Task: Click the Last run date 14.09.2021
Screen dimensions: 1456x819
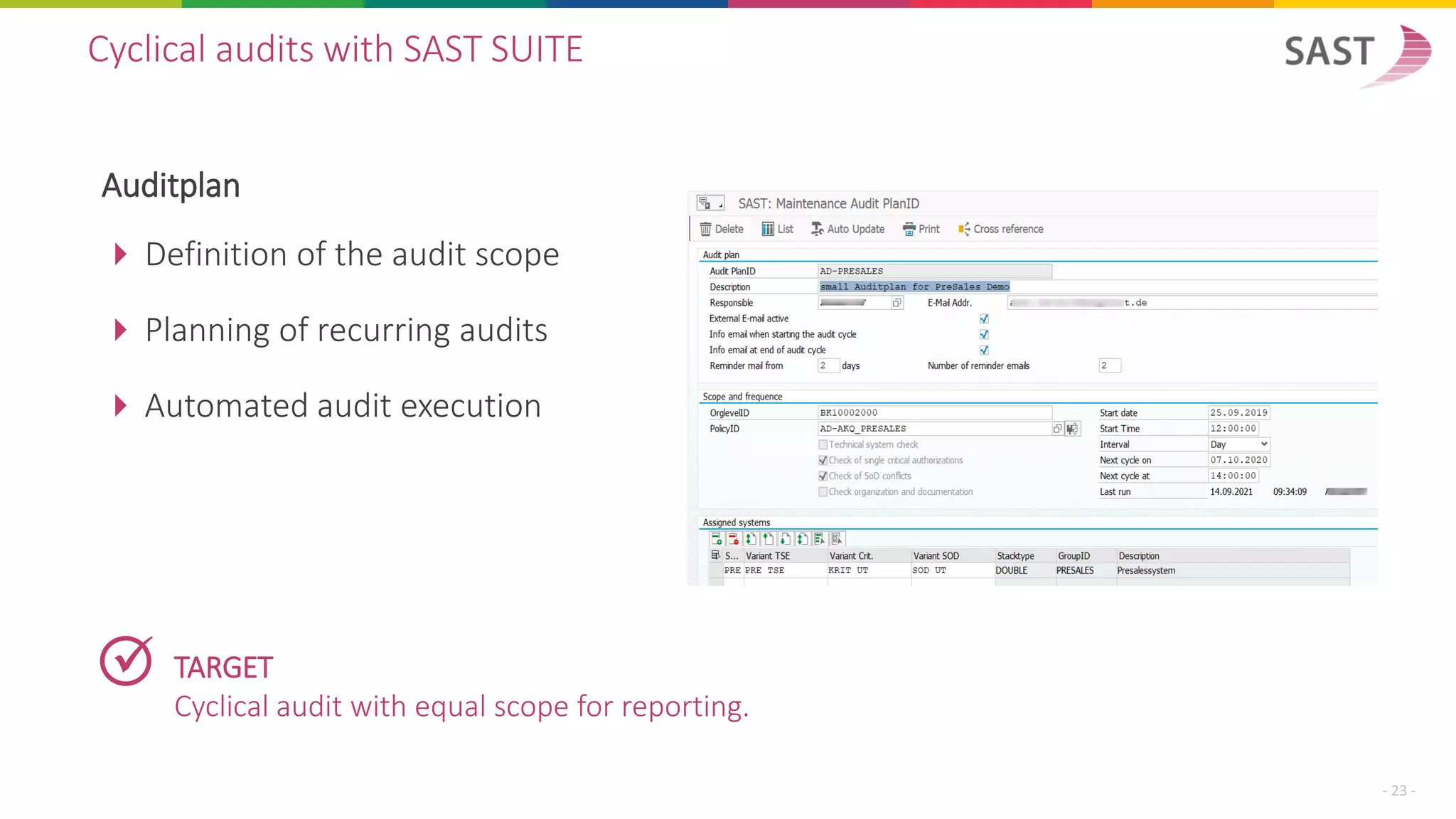Action: click(1231, 491)
